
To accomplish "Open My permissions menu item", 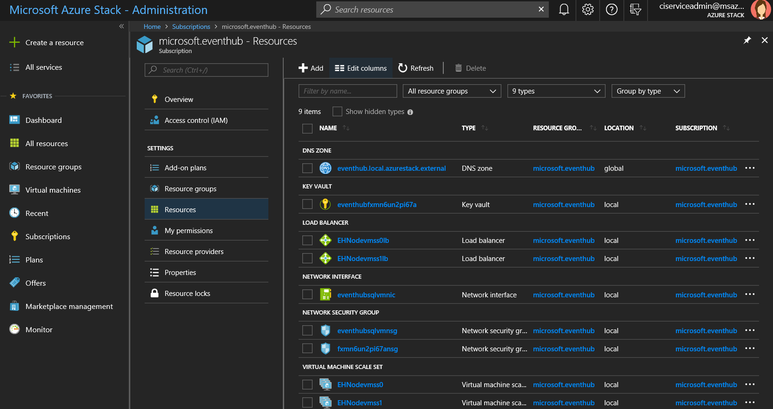I will (x=206, y=231).
